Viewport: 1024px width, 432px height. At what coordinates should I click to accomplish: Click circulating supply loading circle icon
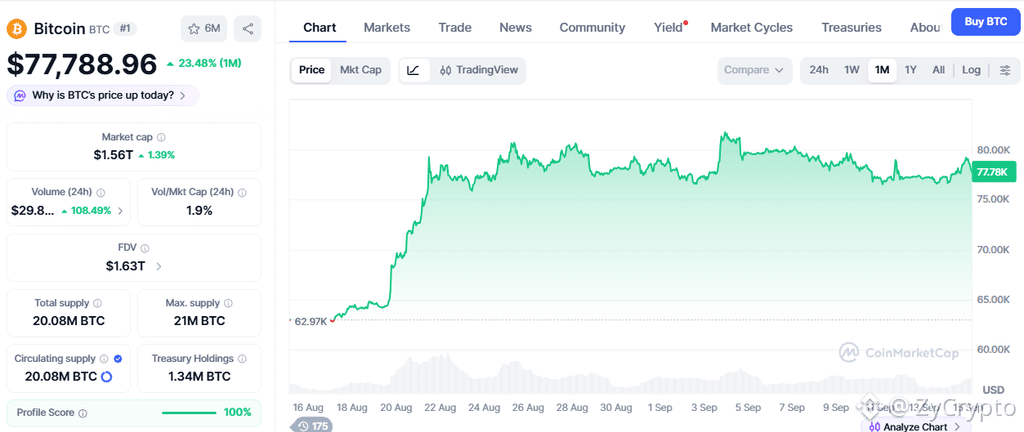pos(108,377)
